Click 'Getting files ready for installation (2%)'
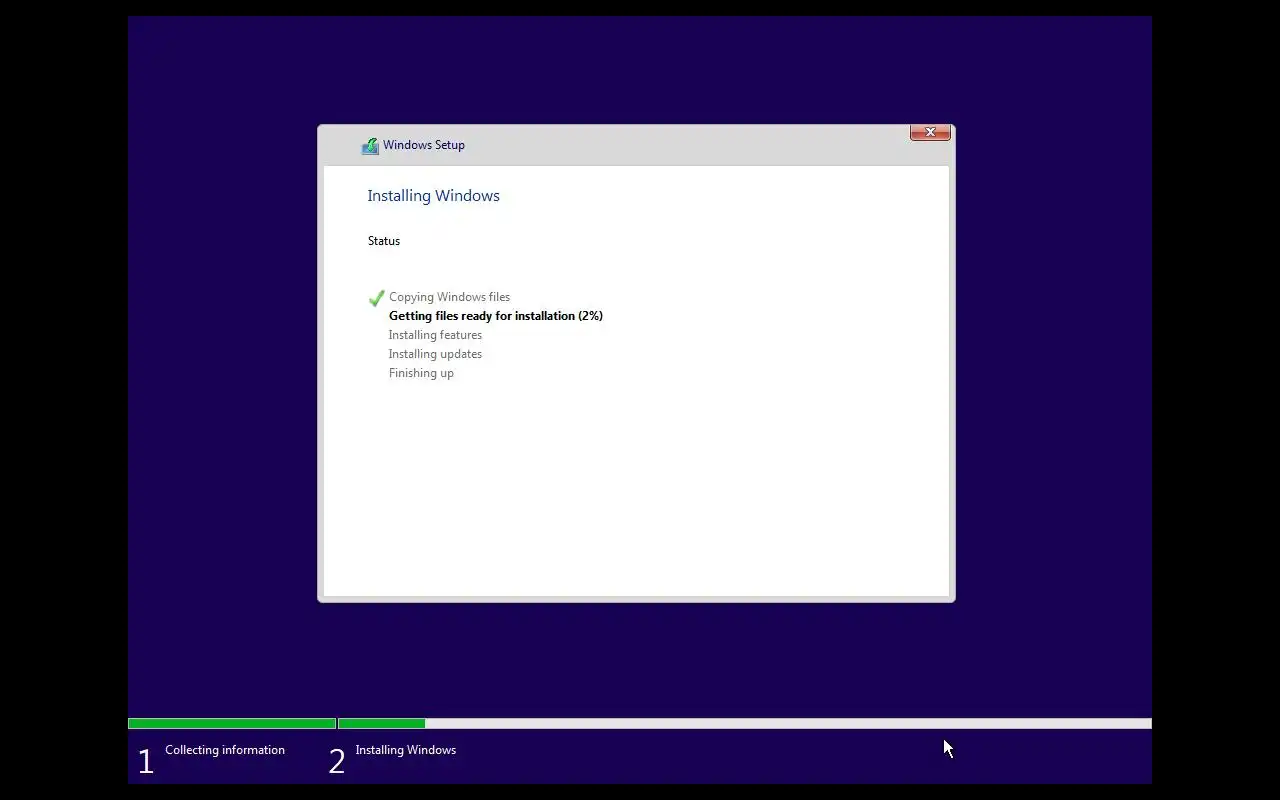Viewport: 1280px width, 800px height. pyautogui.click(x=496, y=316)
